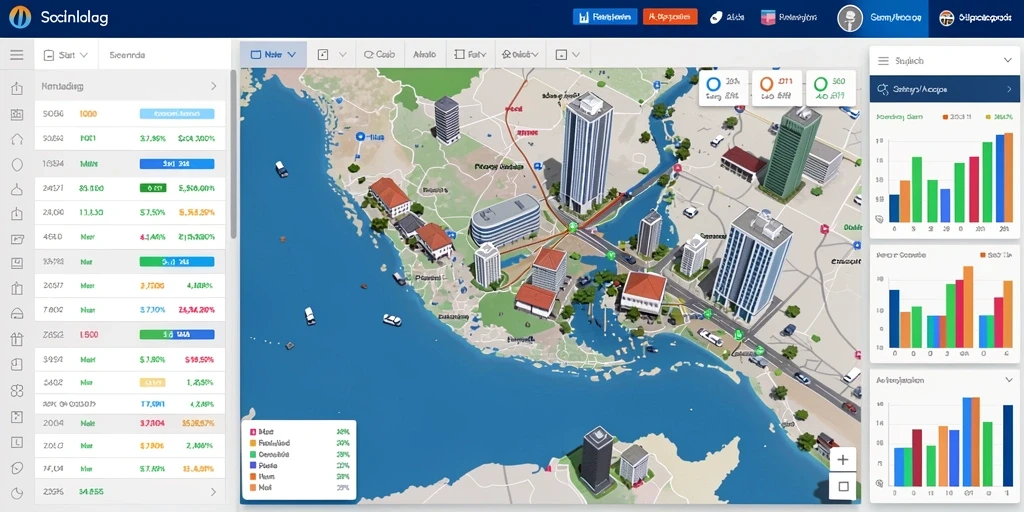Image resolution: width=1024 pixels, height=512 pixels.
Task: Click the expand-arrow square icon in the map toolbar
Action: 323,55
